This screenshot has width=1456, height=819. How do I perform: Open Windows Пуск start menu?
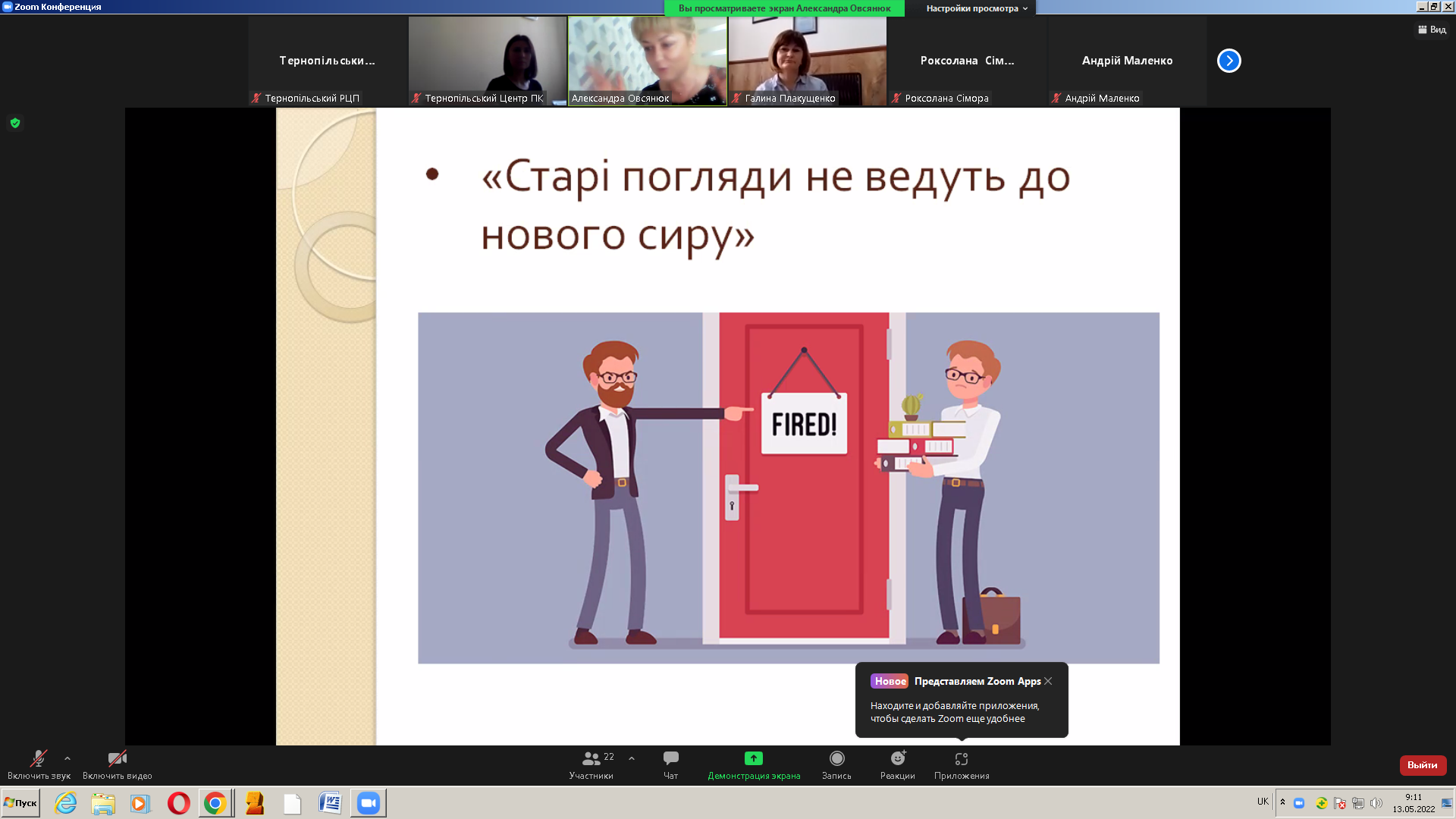pos(20,803)
